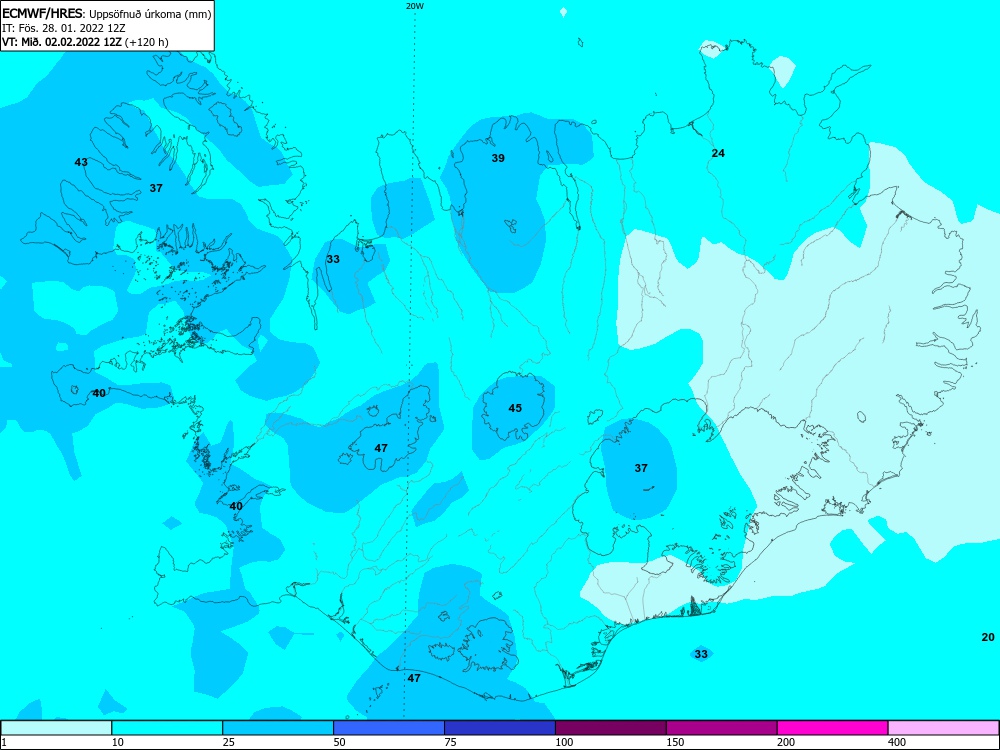The width and height of the screenshot is (1000, 750).
Task: Click the precipitation value 20 over the sea
Action: click(988, 637)
